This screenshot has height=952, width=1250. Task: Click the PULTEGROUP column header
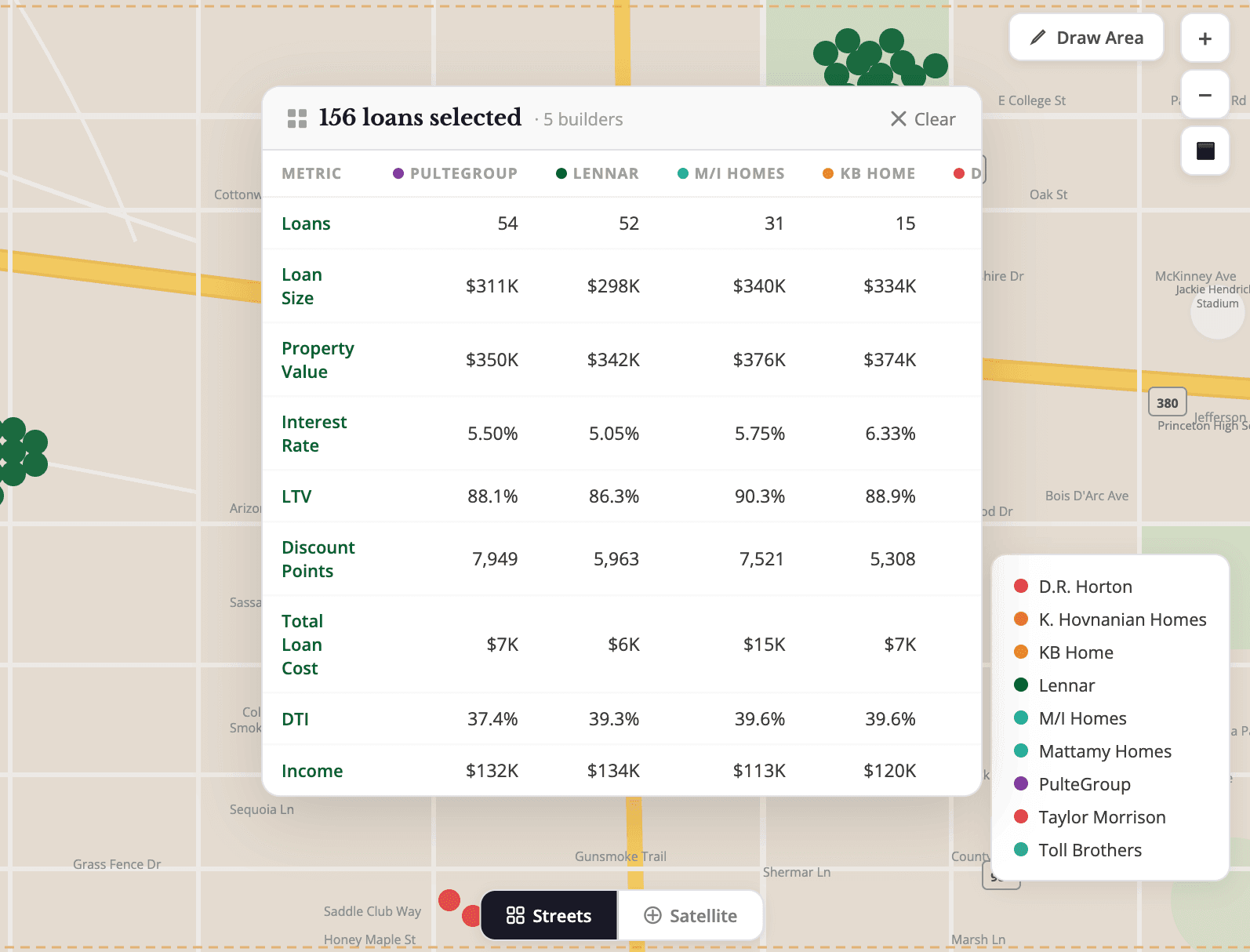(455, 173)
